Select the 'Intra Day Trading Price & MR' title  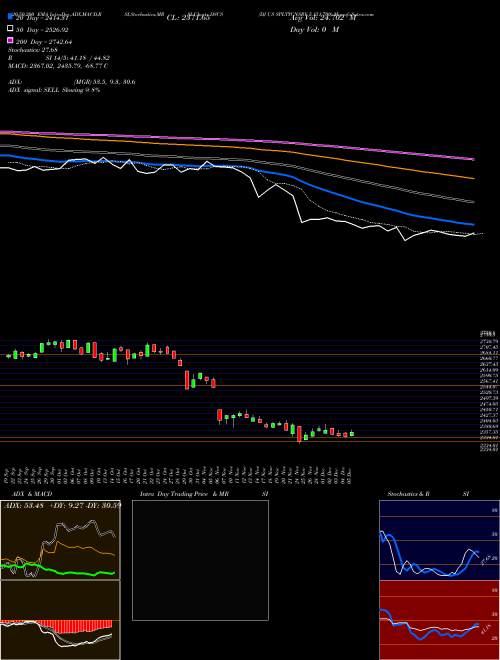(184, 494)
